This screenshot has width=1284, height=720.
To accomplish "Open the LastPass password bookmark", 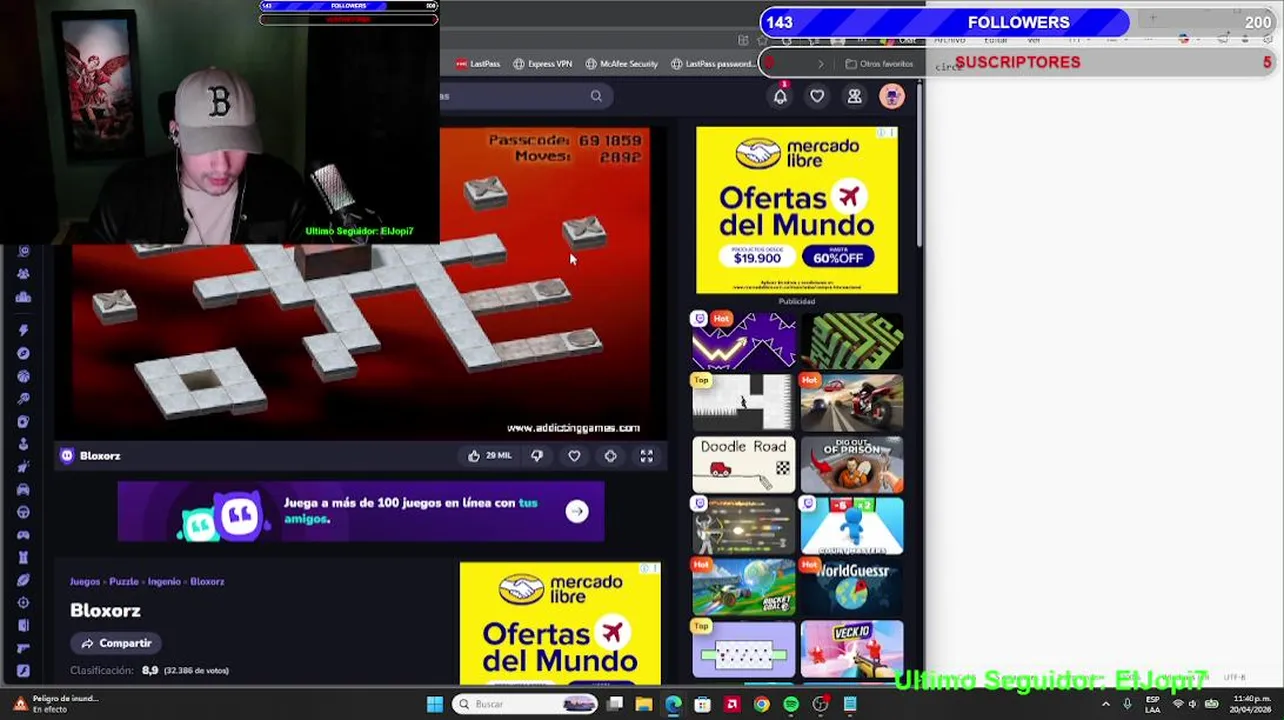I will pos(713,64).
